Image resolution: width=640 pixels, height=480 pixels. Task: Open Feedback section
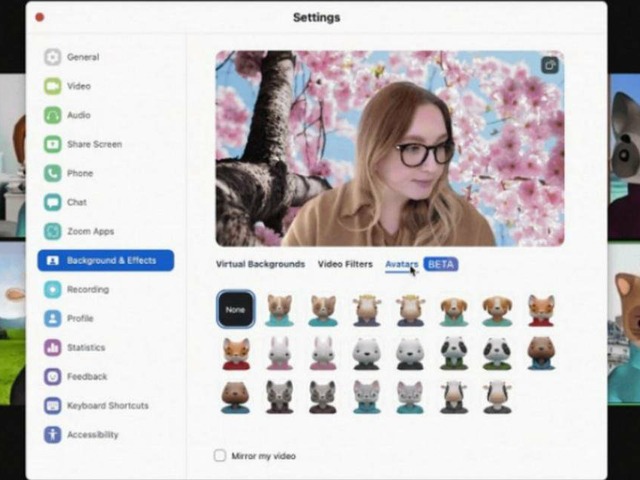[x=86, y=376]
